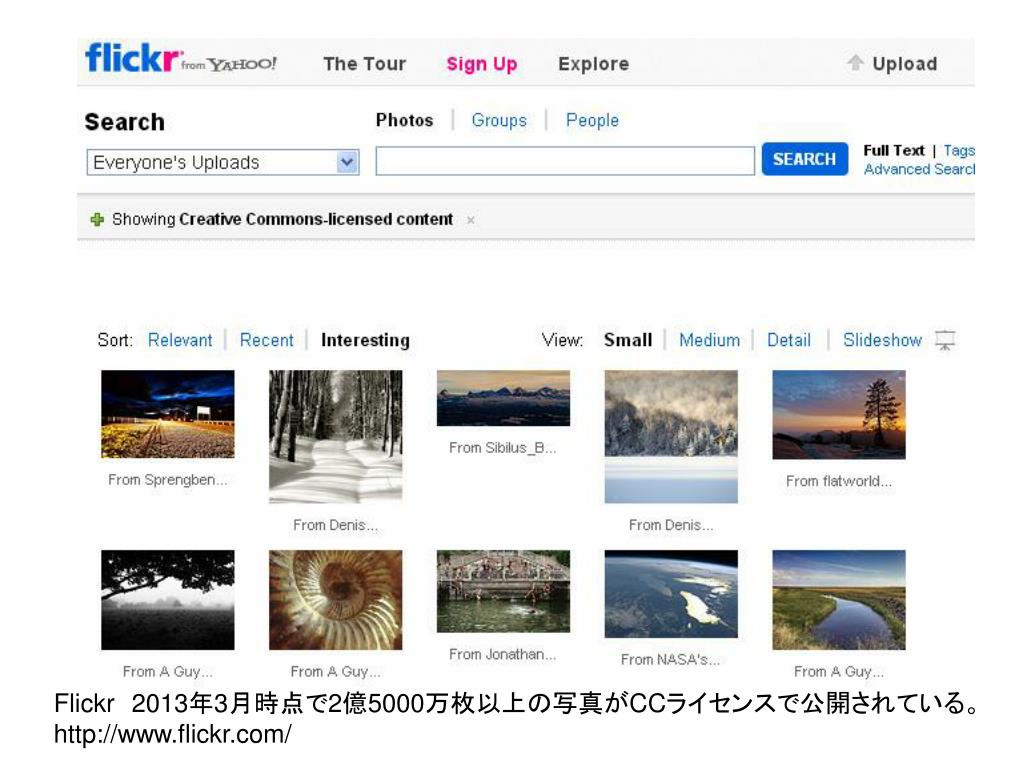1024x768 pixels.
Task: Click the search text field
Action: coord(565,161)
